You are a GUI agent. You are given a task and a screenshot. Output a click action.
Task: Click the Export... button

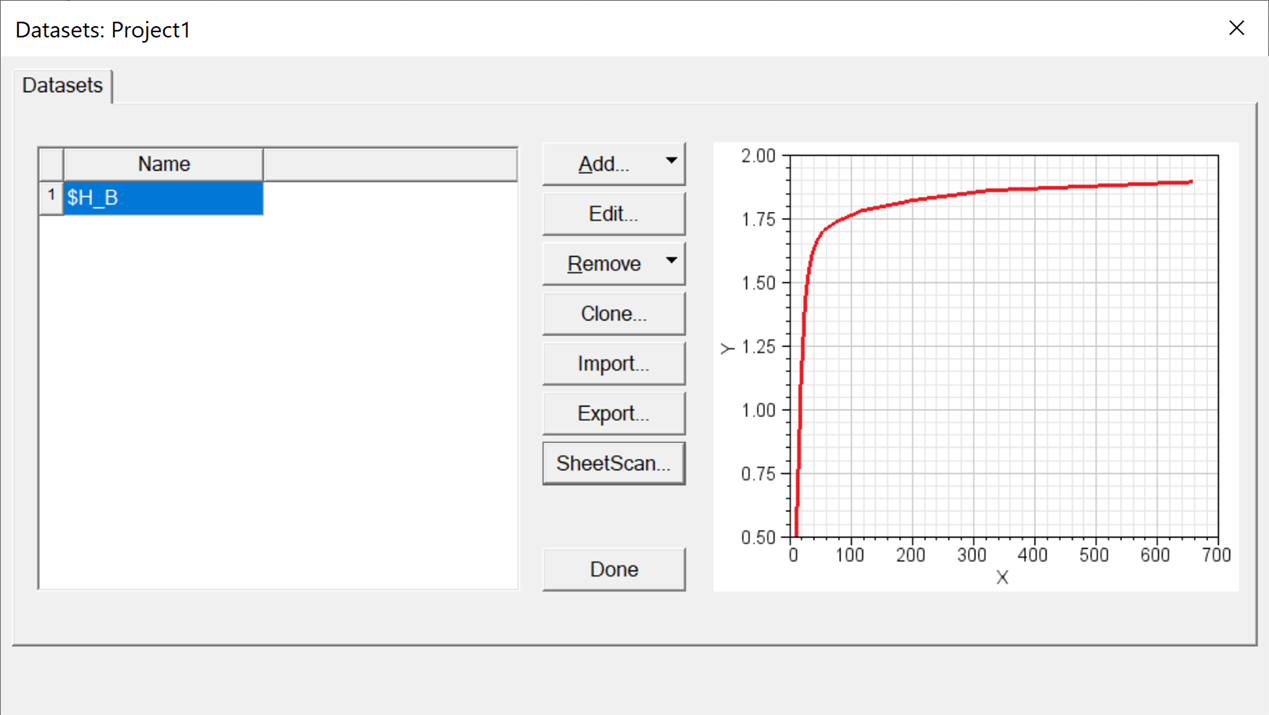pyautogui.click(x=614, y=414)
